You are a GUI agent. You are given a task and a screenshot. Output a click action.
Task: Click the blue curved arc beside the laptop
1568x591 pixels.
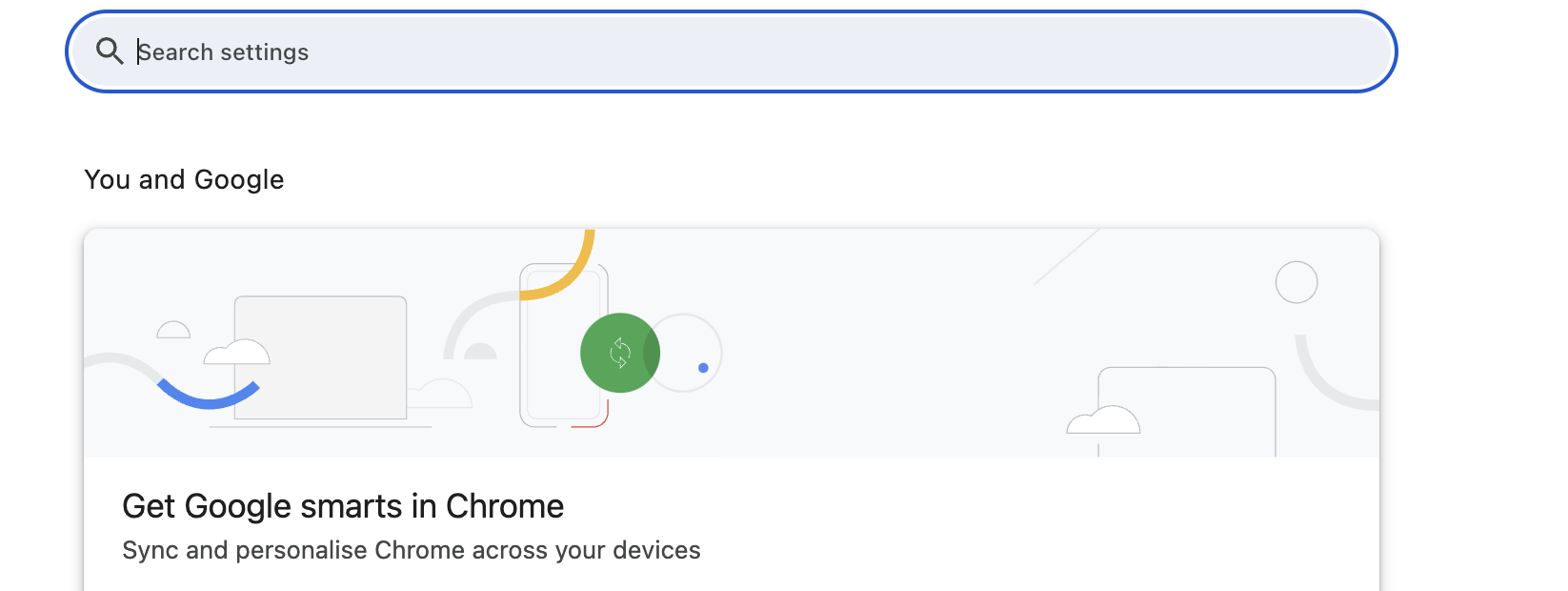click(x=208, y=396)
